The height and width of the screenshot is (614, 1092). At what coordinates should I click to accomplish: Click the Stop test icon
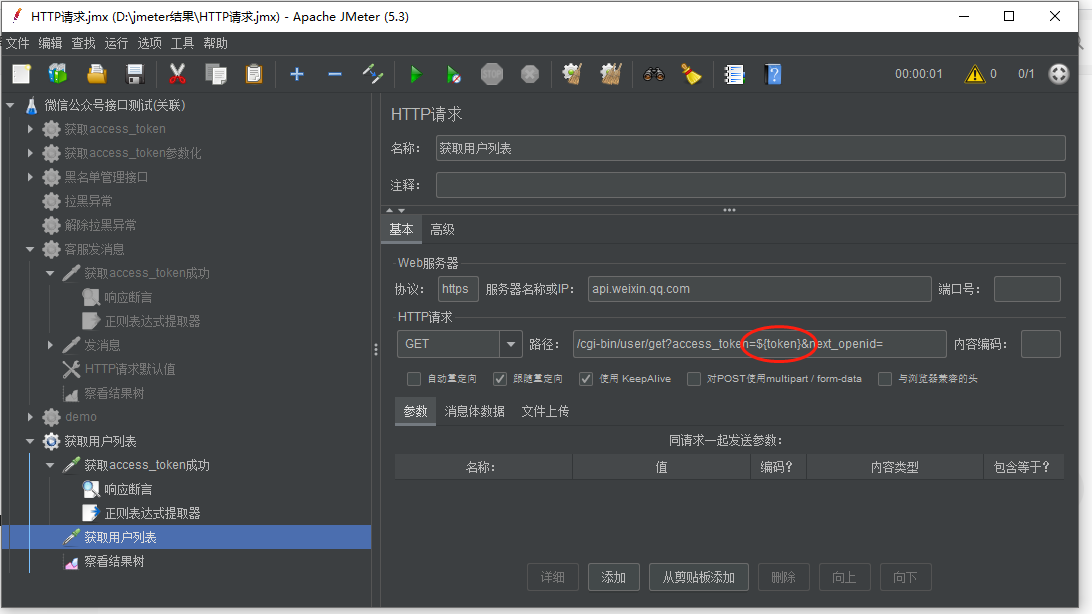(x=492, y=74)
